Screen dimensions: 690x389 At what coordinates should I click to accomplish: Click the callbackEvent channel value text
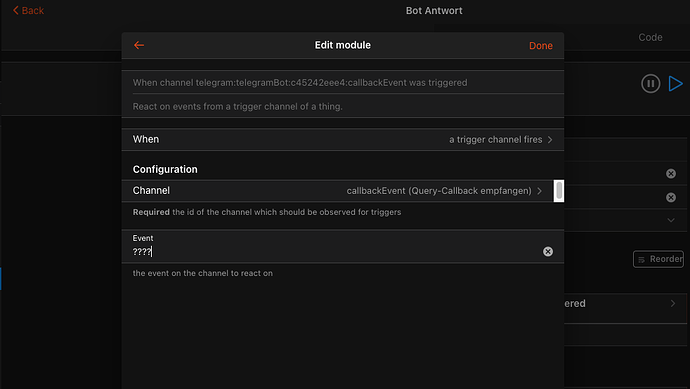point(439,191)
